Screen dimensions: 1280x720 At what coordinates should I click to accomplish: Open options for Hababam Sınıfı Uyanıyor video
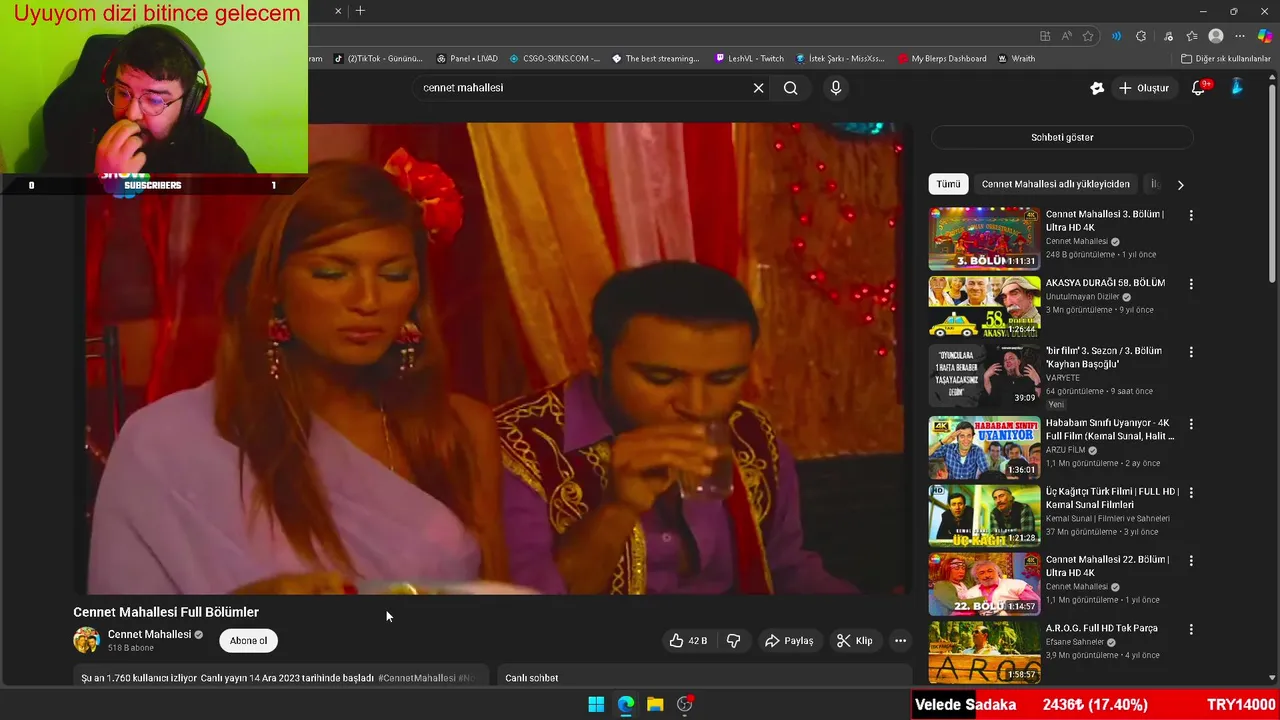coord(1190,424)
